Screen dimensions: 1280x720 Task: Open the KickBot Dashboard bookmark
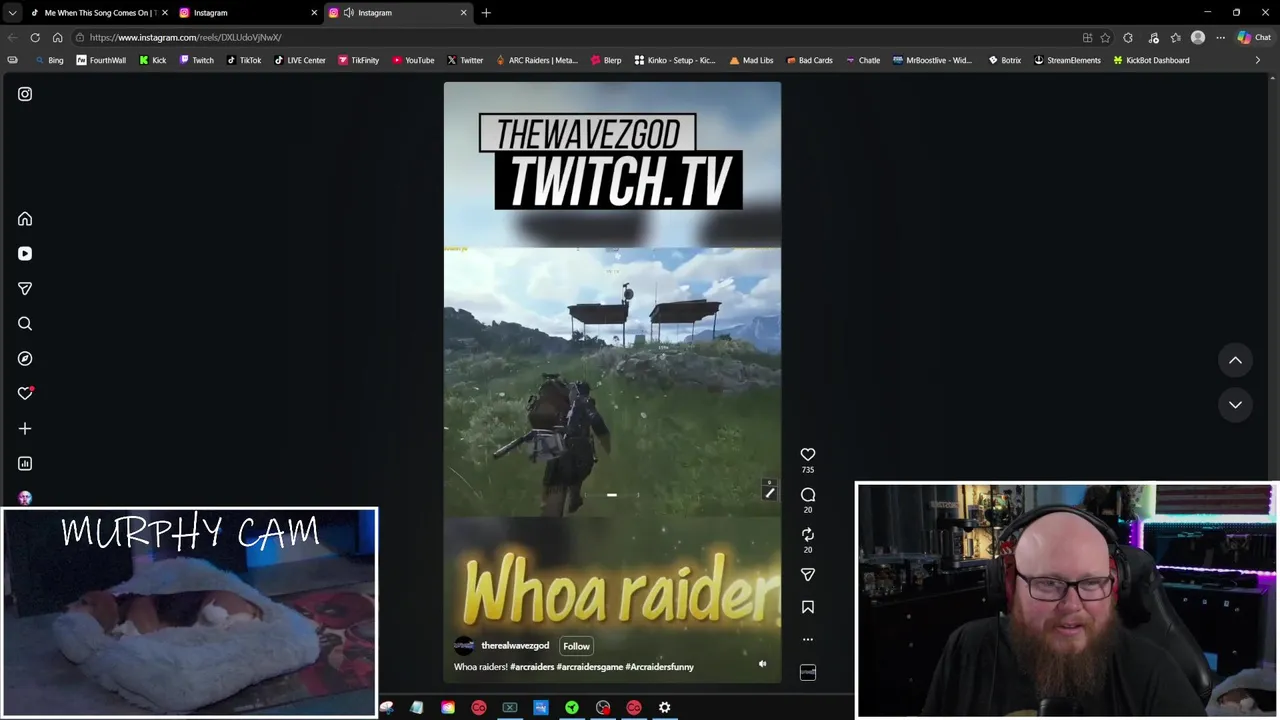point(1151,60)
